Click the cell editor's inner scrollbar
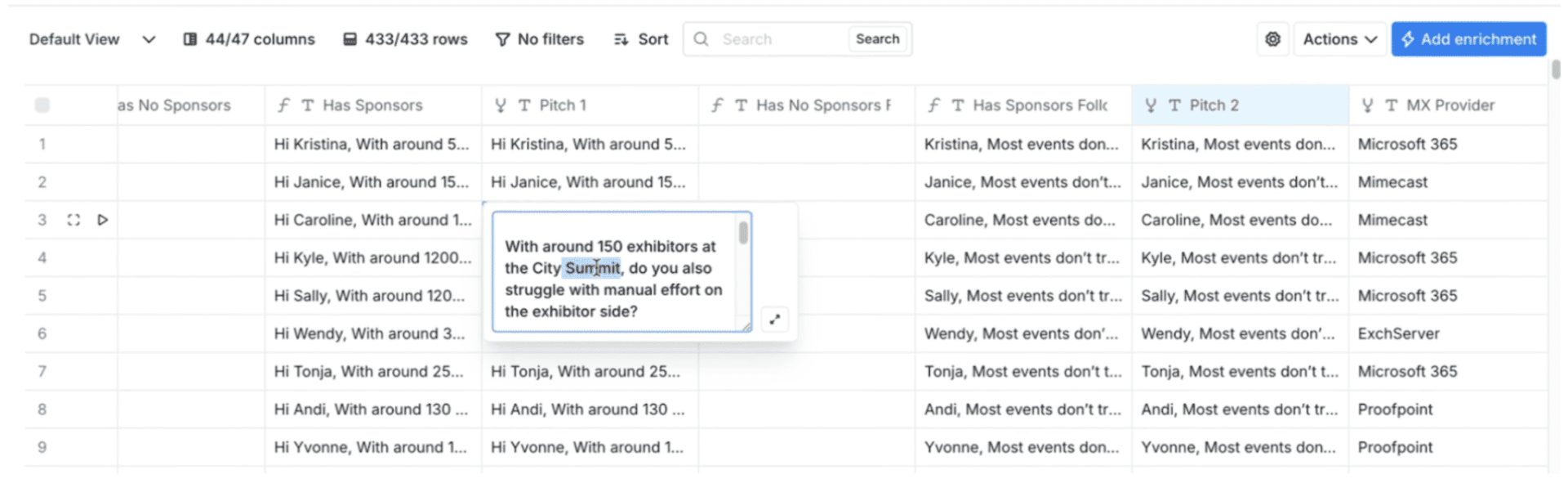 point(743,233)
